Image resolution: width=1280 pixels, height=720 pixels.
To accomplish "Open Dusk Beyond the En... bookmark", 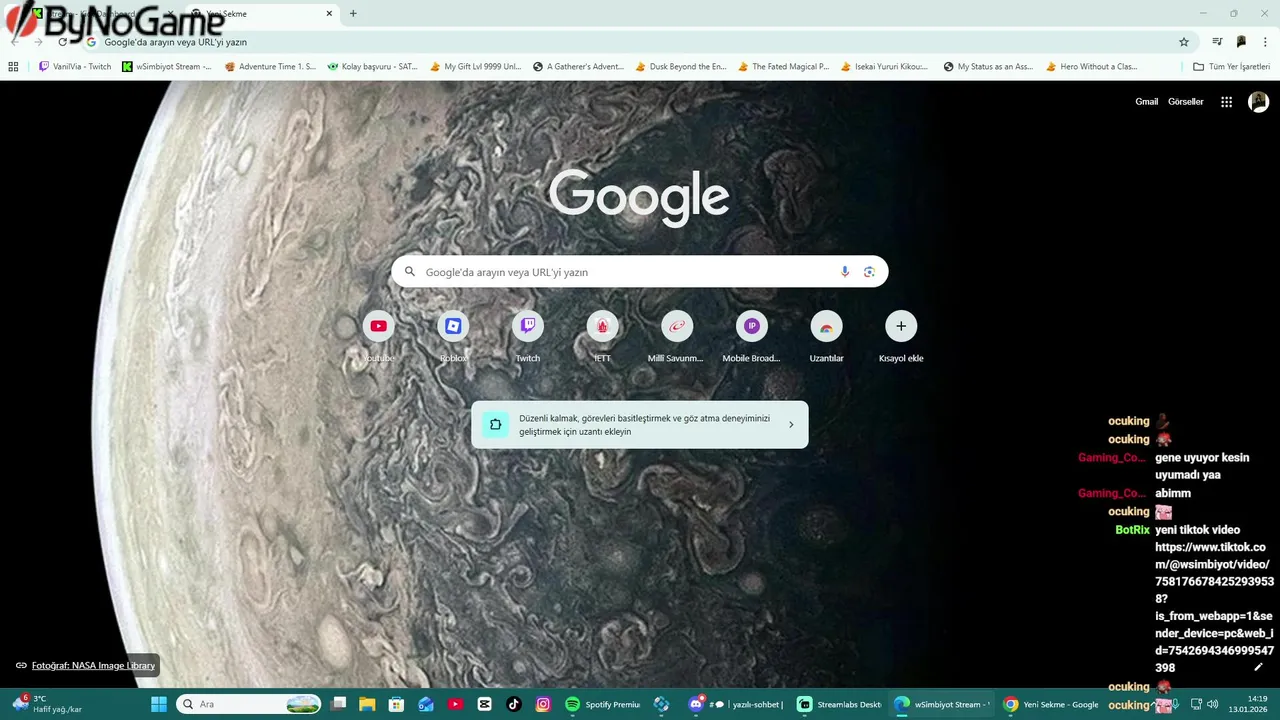I will tap(681, 67).
